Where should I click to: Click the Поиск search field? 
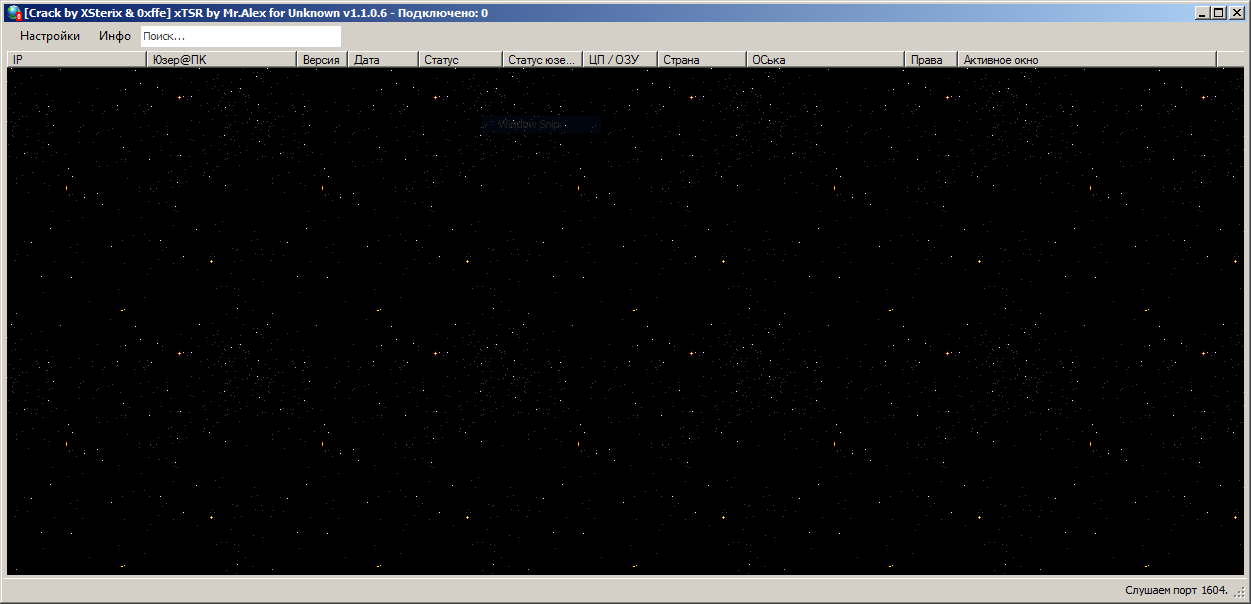240,36
